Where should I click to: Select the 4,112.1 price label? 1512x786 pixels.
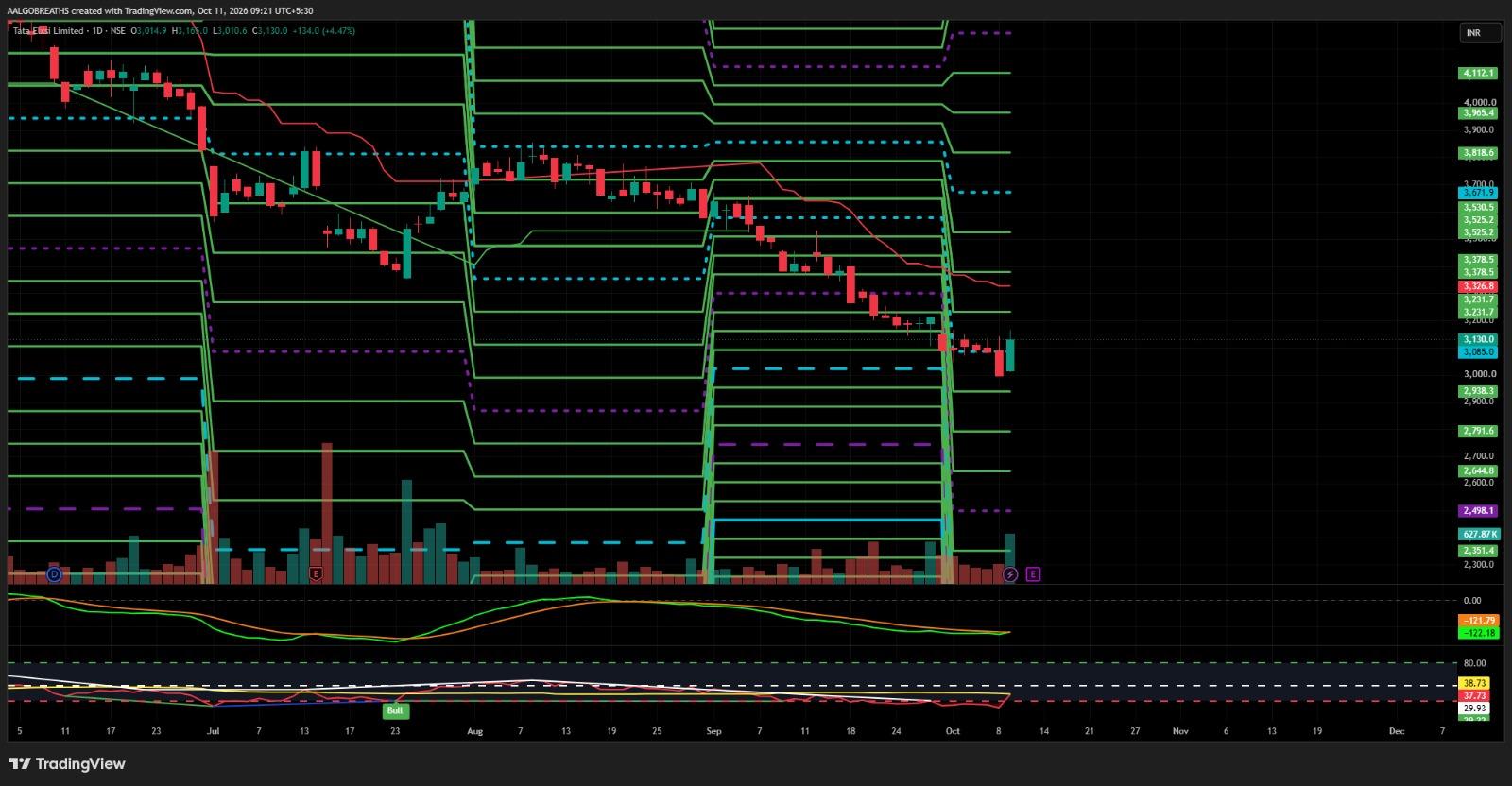pos(1479,73)
